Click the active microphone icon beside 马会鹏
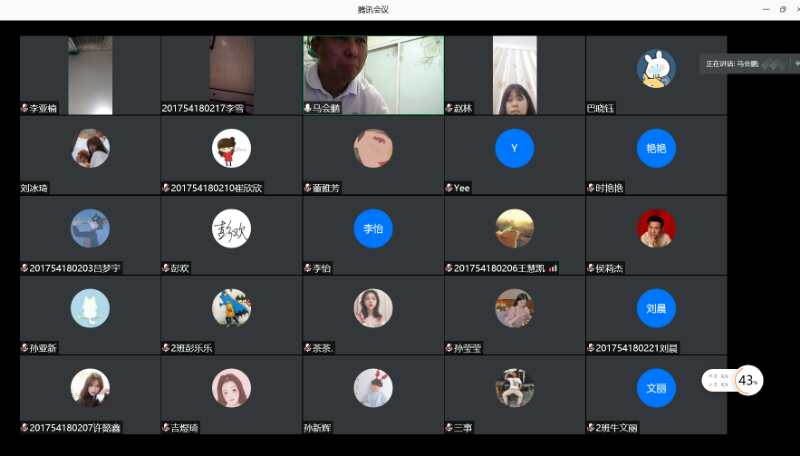Viewport: 800px width, 456px height. click(307, 108)
